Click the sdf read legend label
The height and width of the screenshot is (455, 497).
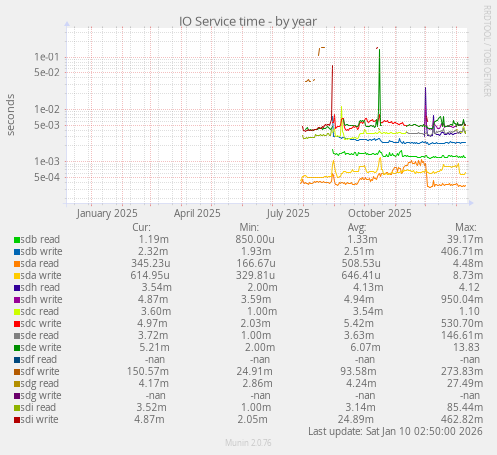tap(39, 359)
